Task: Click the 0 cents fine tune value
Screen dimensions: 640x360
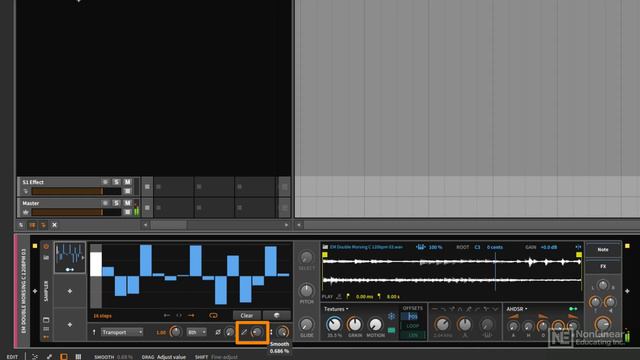Action: tap(495, 247)
